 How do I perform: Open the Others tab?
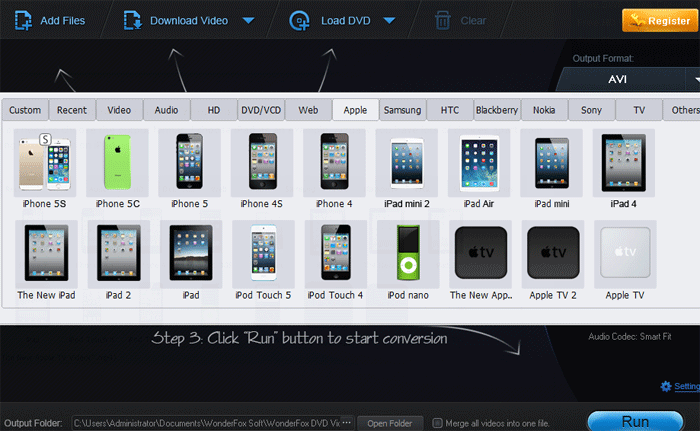point(682,110)
